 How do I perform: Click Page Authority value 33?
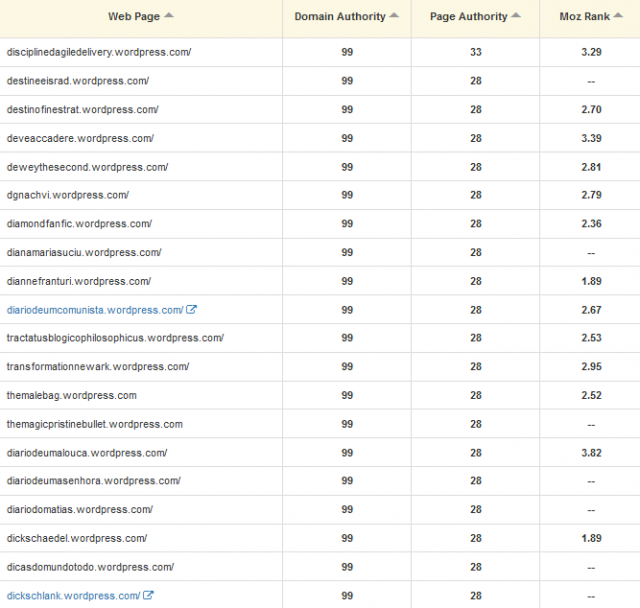476,51
